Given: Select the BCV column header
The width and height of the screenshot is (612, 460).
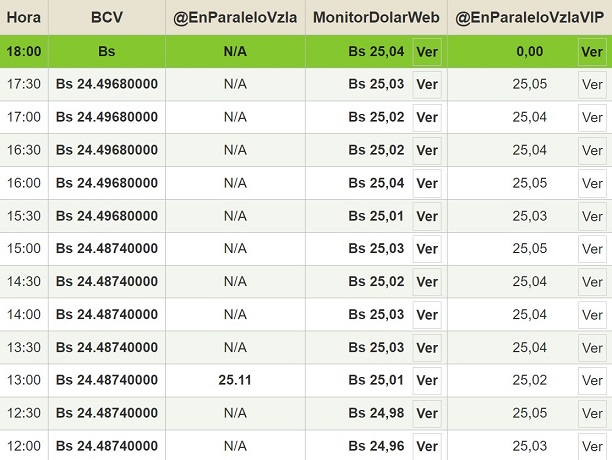Looking at the screenshot, I should [x=107, y=18].
